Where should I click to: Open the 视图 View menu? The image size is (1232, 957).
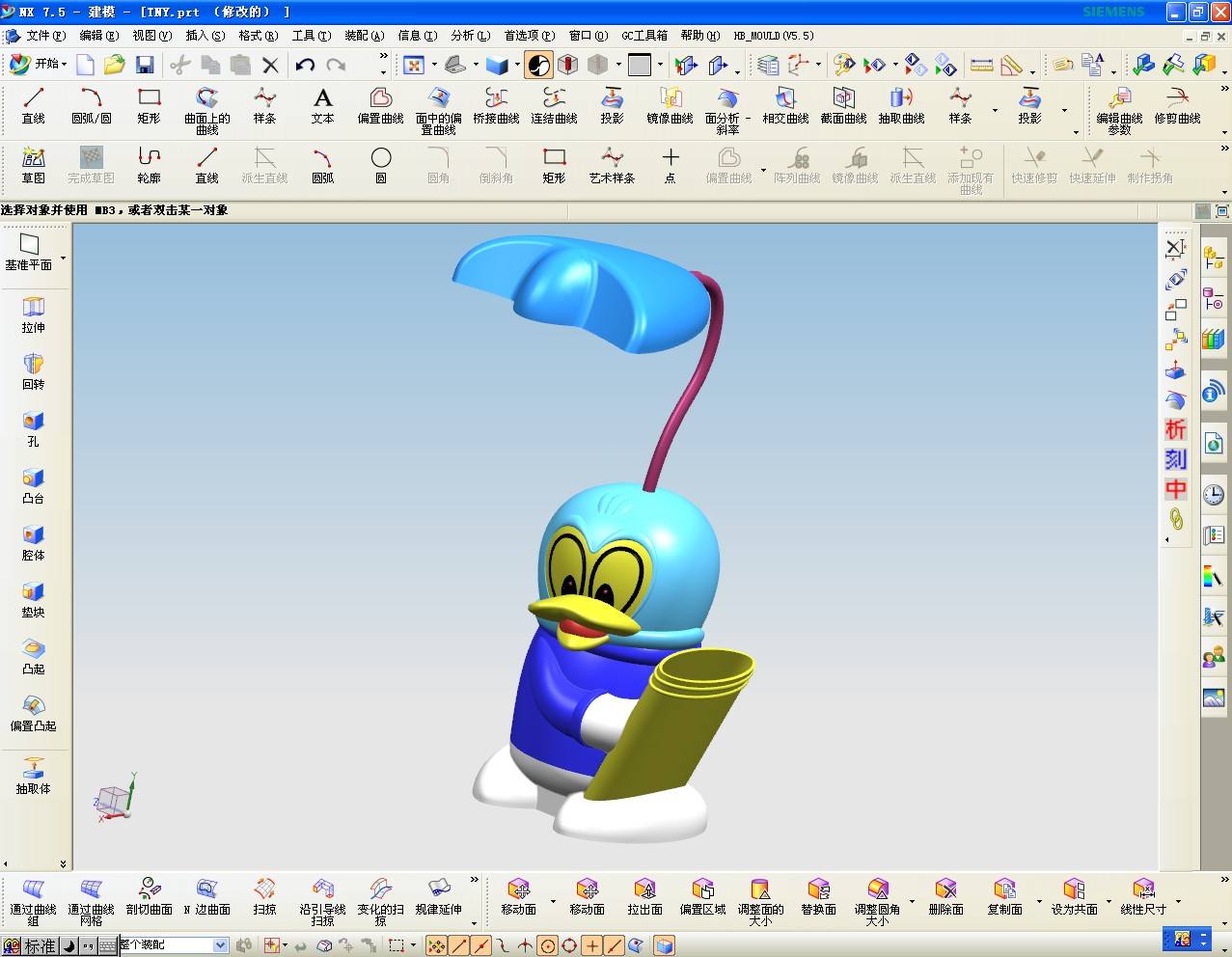pos(151,36)
